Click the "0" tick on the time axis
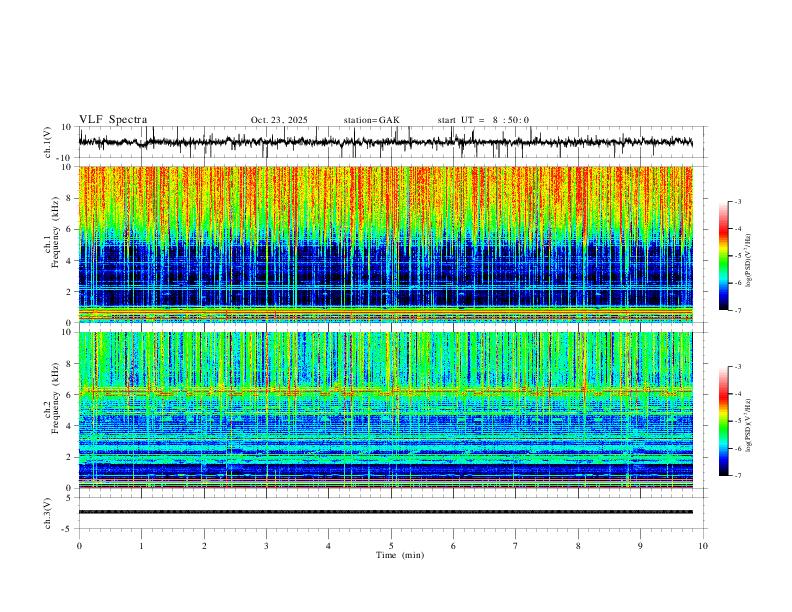 (x=79, y=546)
